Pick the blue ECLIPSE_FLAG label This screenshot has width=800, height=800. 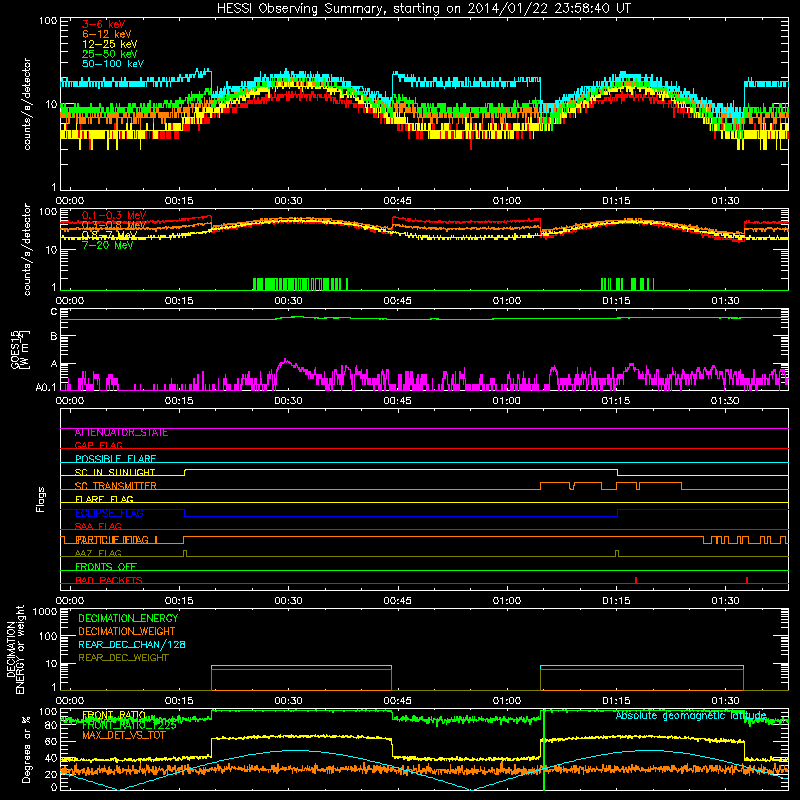click(109, 513)
